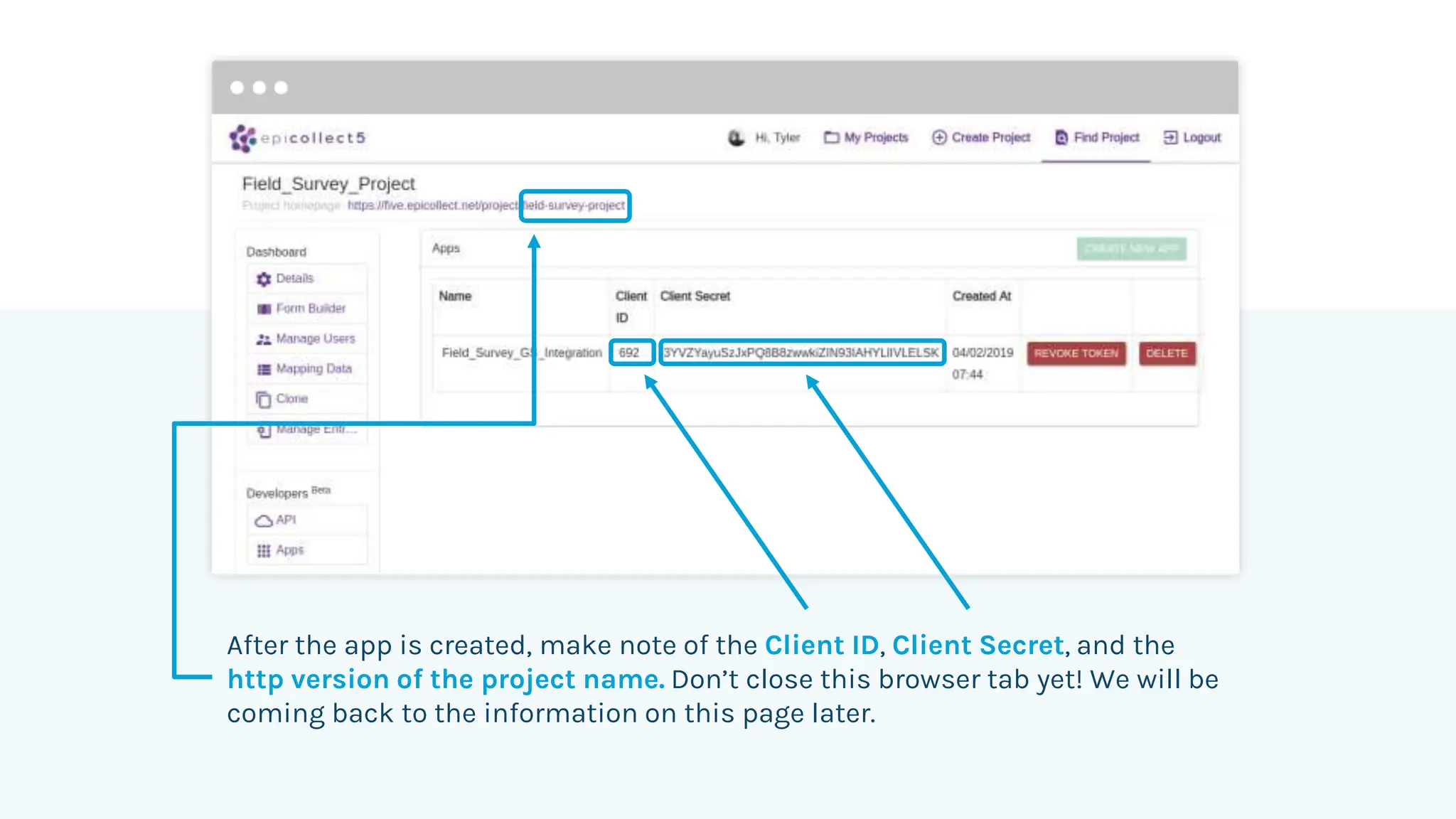Open Form Builder from the sidebar
The image size is (1456, 819).
[311, 309]
